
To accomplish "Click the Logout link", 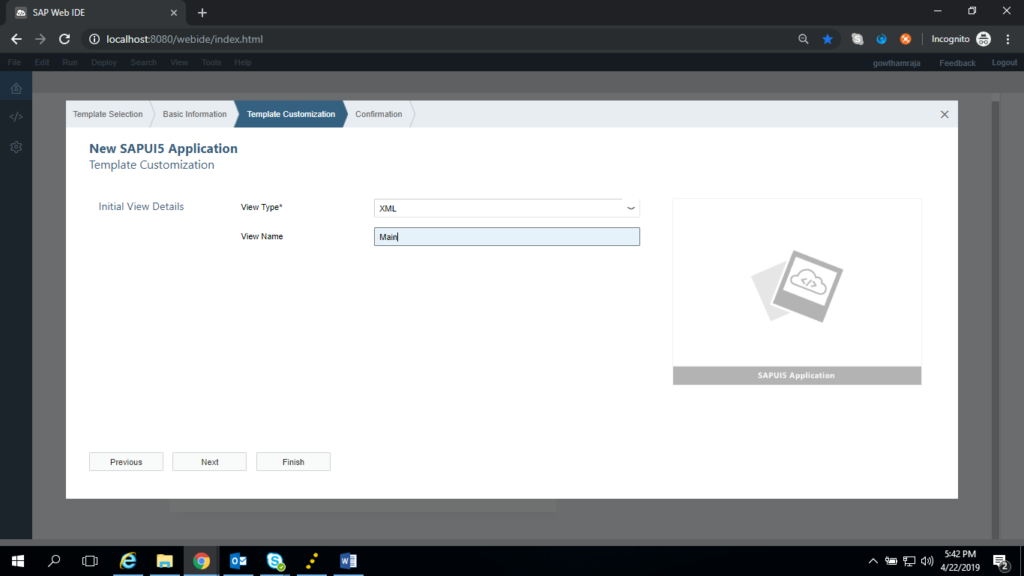I will coord(1004,63).
